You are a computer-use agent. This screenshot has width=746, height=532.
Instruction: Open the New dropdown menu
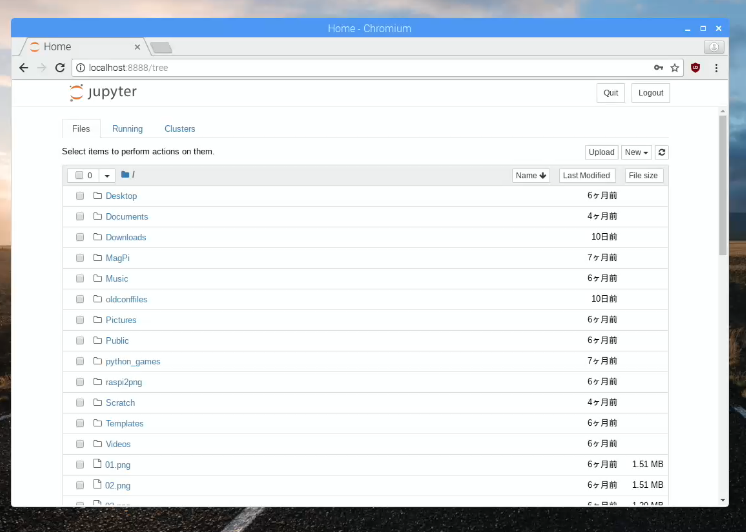(x=636, y=152)
